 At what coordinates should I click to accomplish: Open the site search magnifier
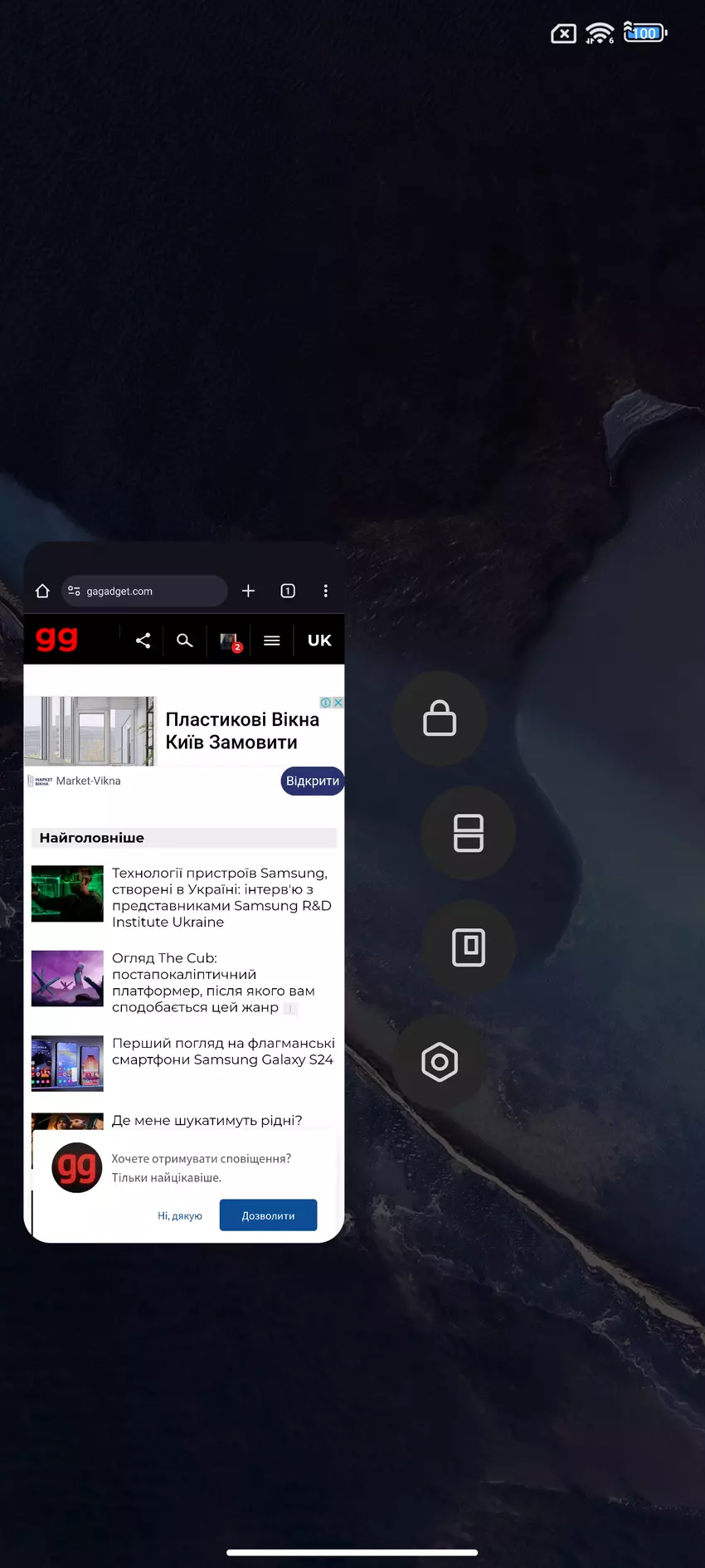[x=185, y=640]
